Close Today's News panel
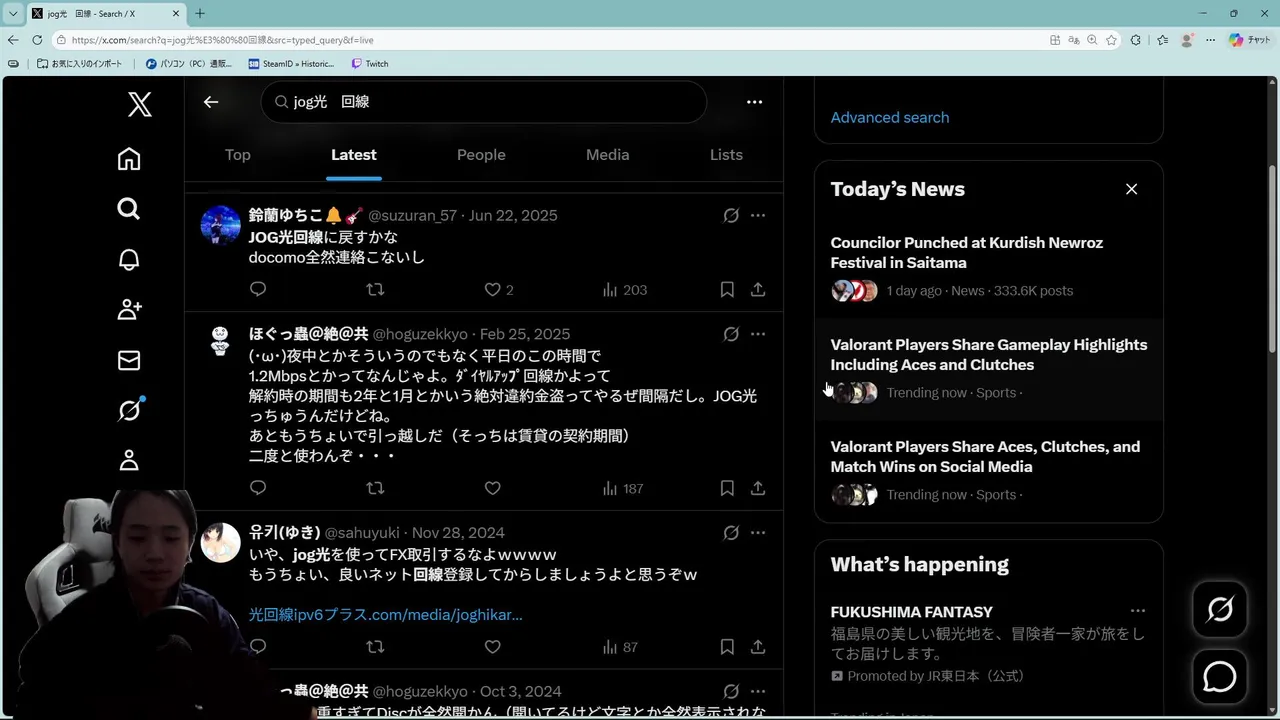The width and height of the screenshot is (1280, 720). tap(1131, 189)
